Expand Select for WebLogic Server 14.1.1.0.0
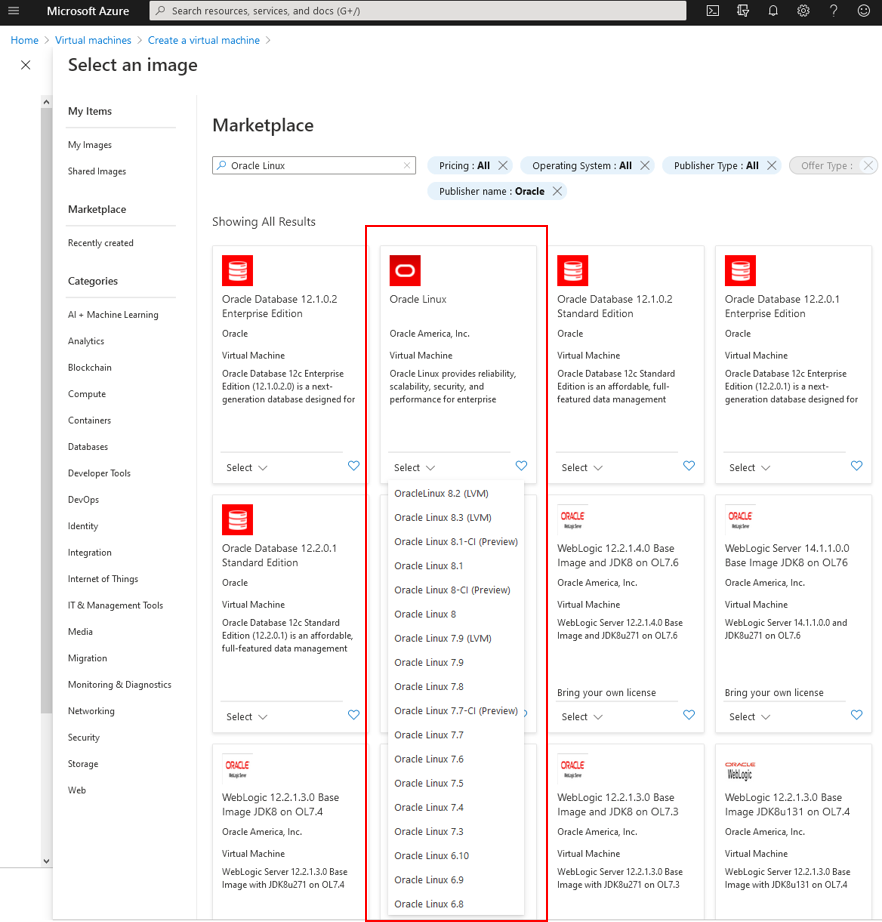882x922 pixels. pos(749,717)
